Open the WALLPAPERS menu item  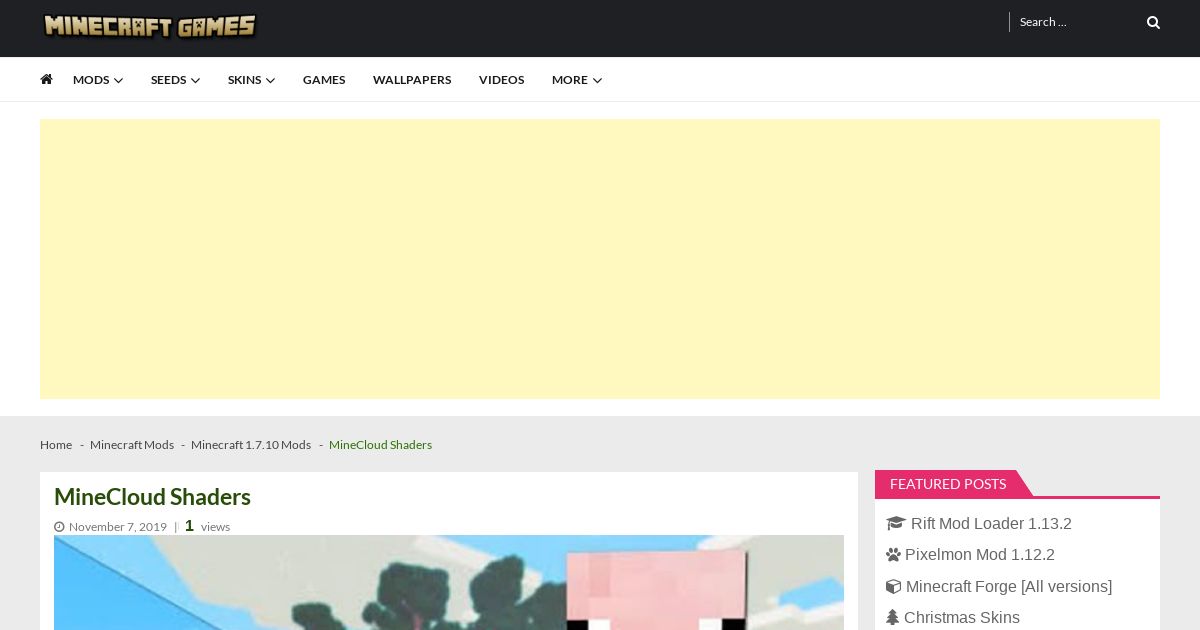[412, 80]
